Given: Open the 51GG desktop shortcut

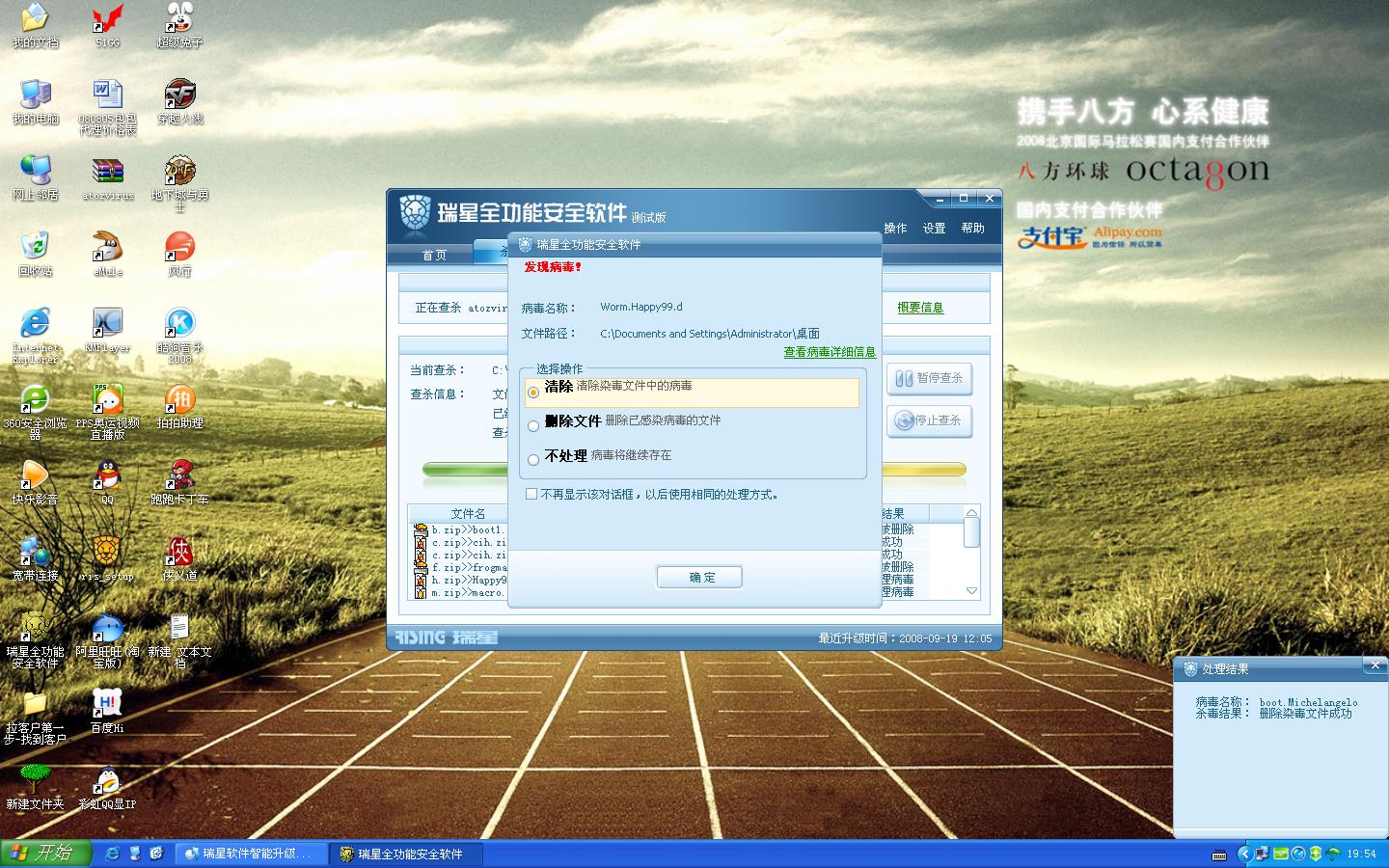Looking at the screenshot, I should coord(107,26).
